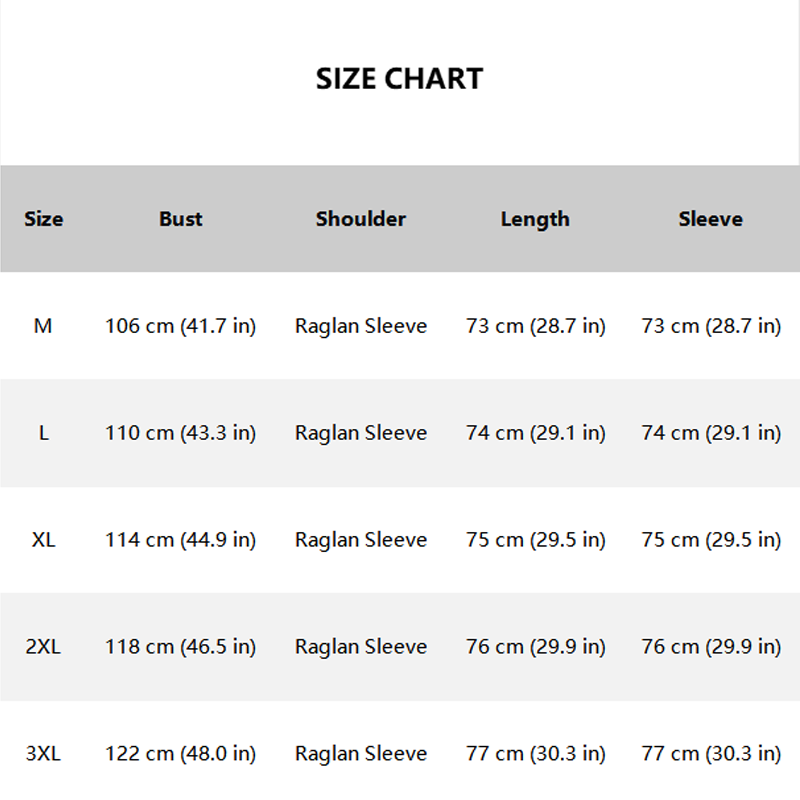Click the Sleeve column header
This screenshot has height=800, width=800.
point(710,219)
